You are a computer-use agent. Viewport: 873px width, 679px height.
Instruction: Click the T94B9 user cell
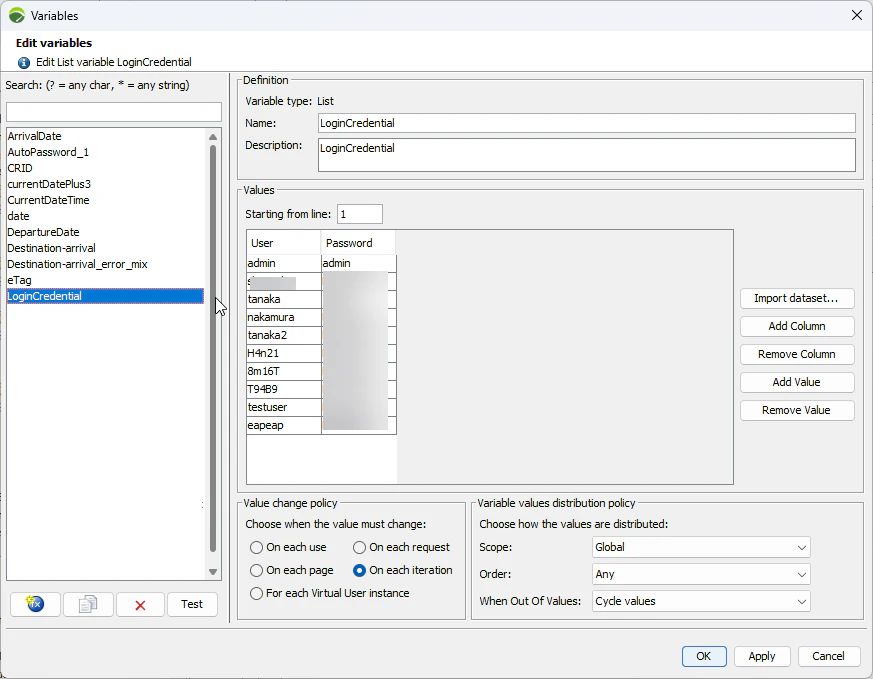(x=284, y=389)
